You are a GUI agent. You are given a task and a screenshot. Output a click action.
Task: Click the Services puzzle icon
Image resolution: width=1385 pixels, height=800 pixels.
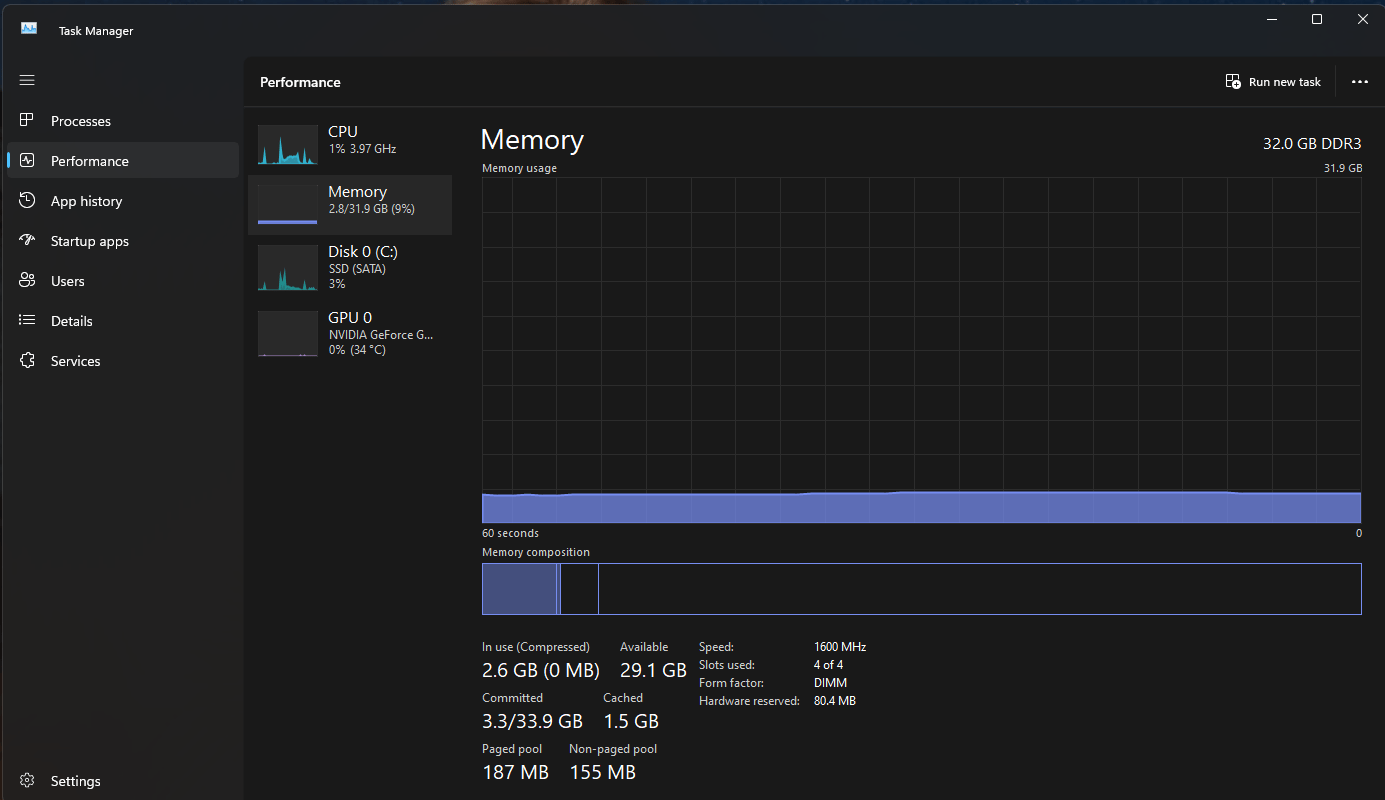[x=27, y=360]
